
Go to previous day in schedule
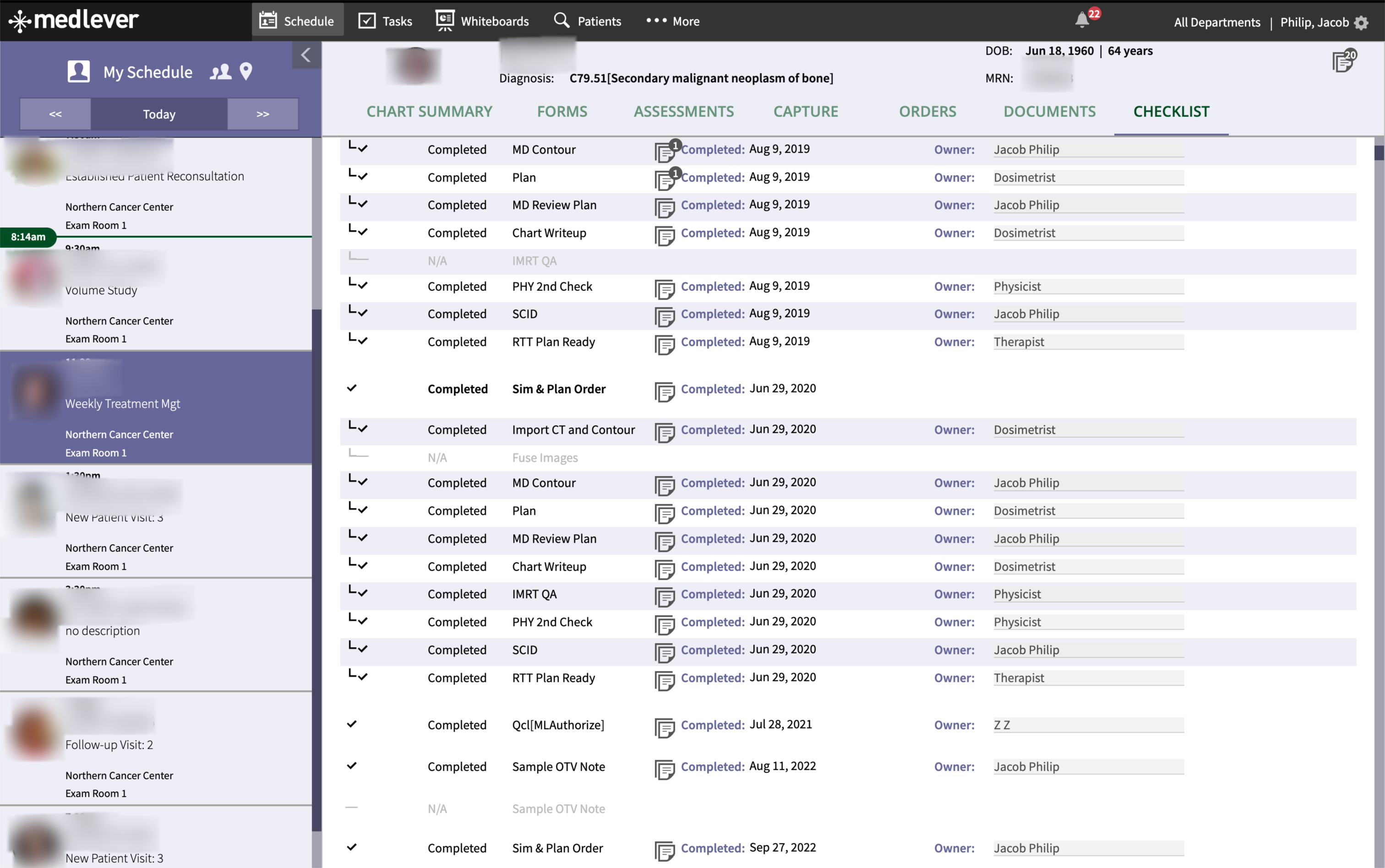[55, 114]
